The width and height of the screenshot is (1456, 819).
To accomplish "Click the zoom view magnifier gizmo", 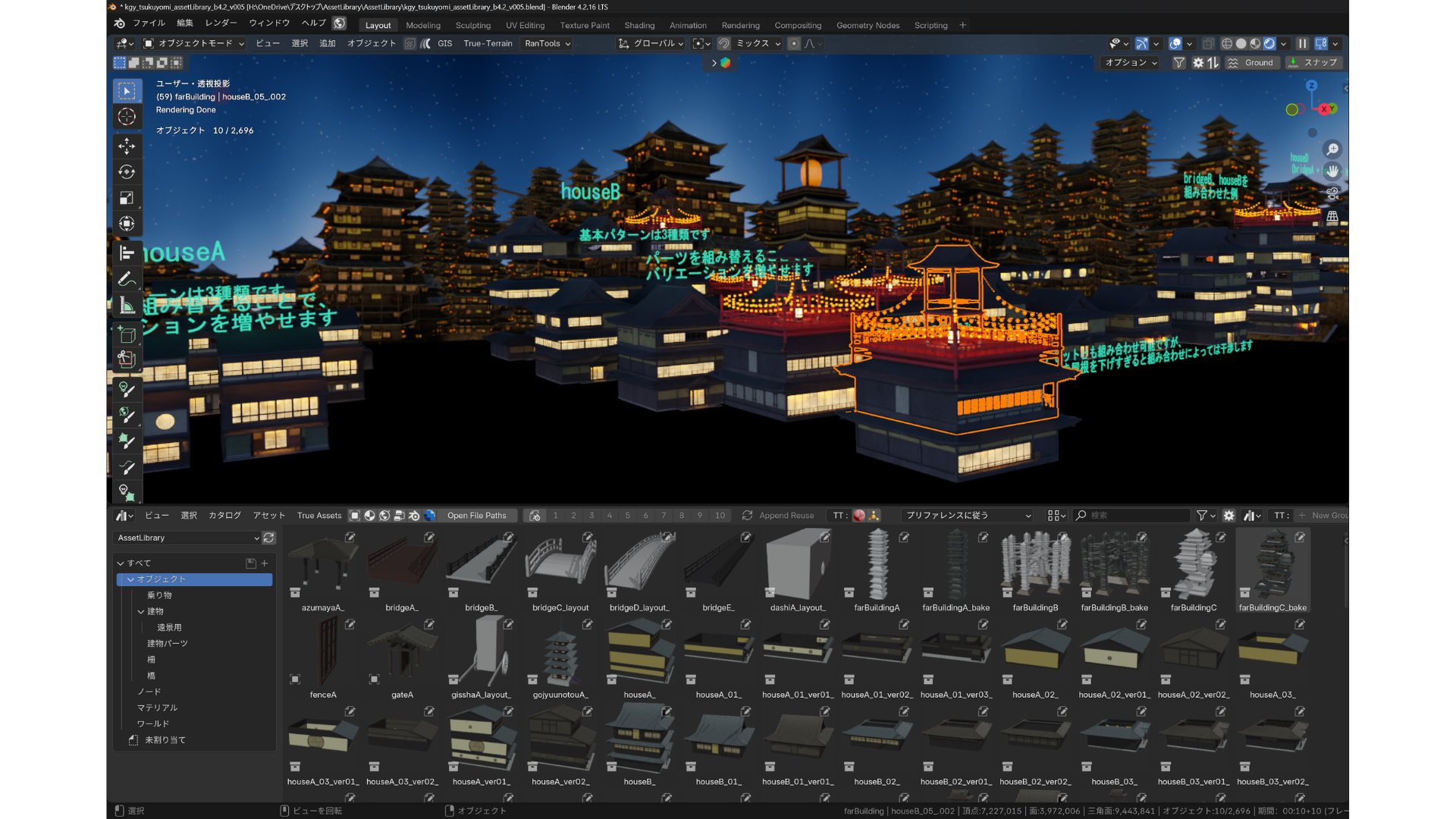I will click(1332, 149).
